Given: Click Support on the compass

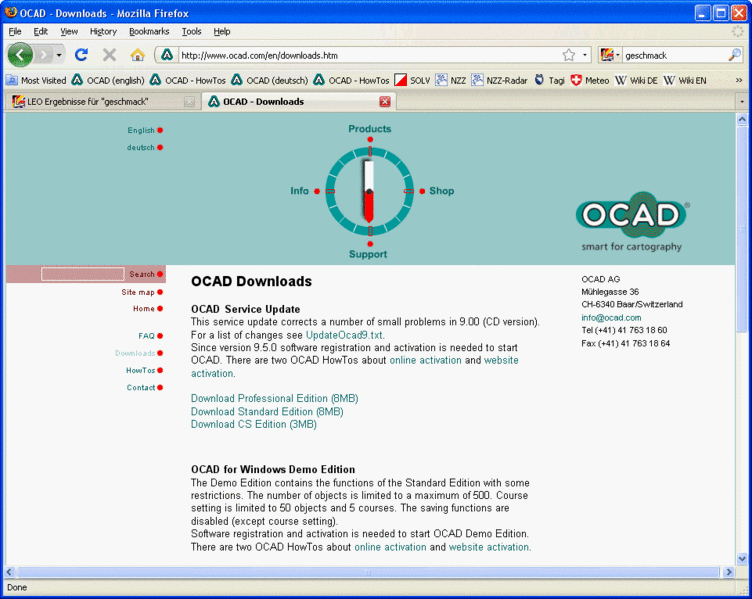Looking at the screenshot, I should tap(368, 254).
